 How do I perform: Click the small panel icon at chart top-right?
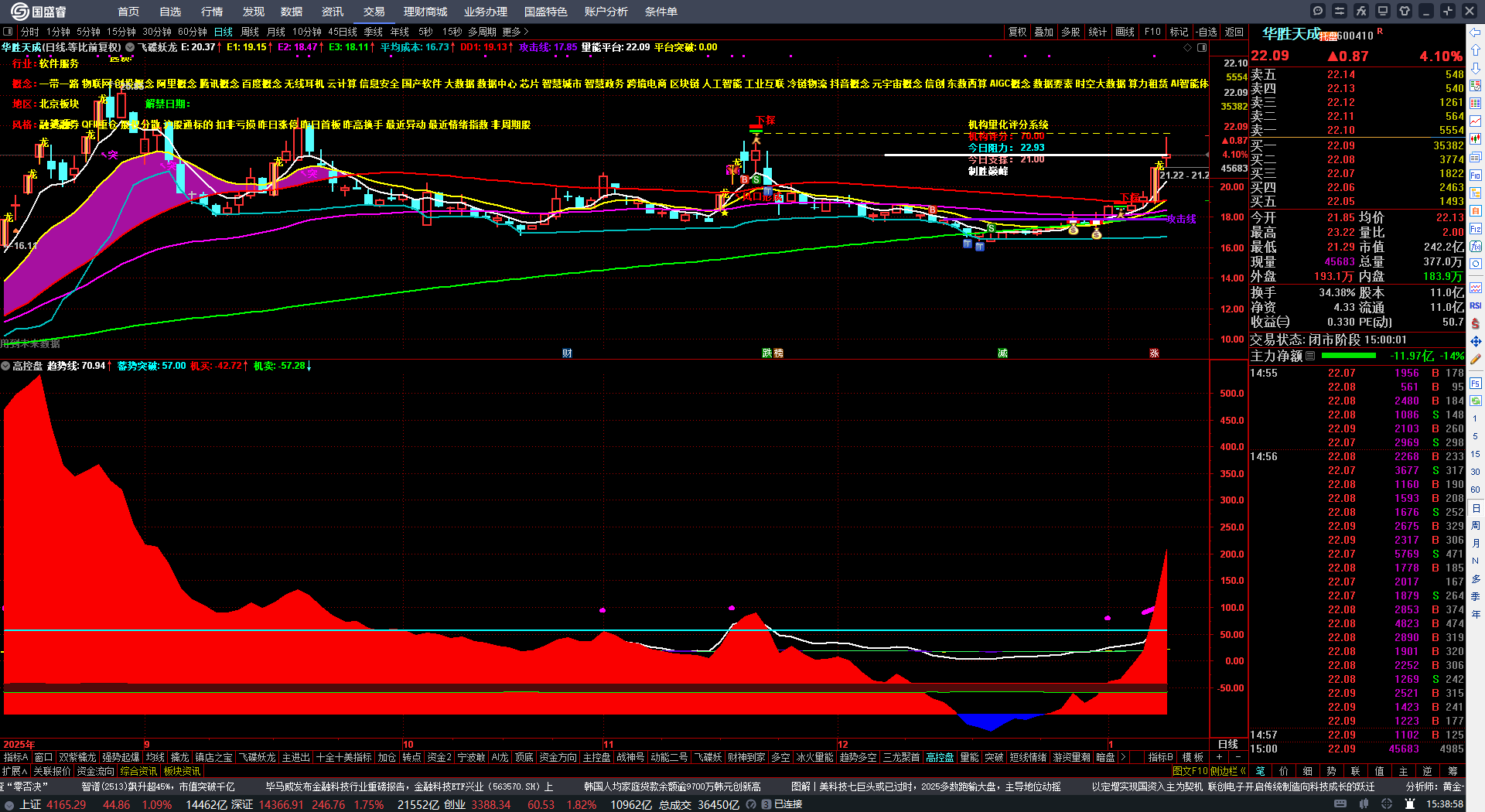pyautogui.click(x=1202, y=47)
